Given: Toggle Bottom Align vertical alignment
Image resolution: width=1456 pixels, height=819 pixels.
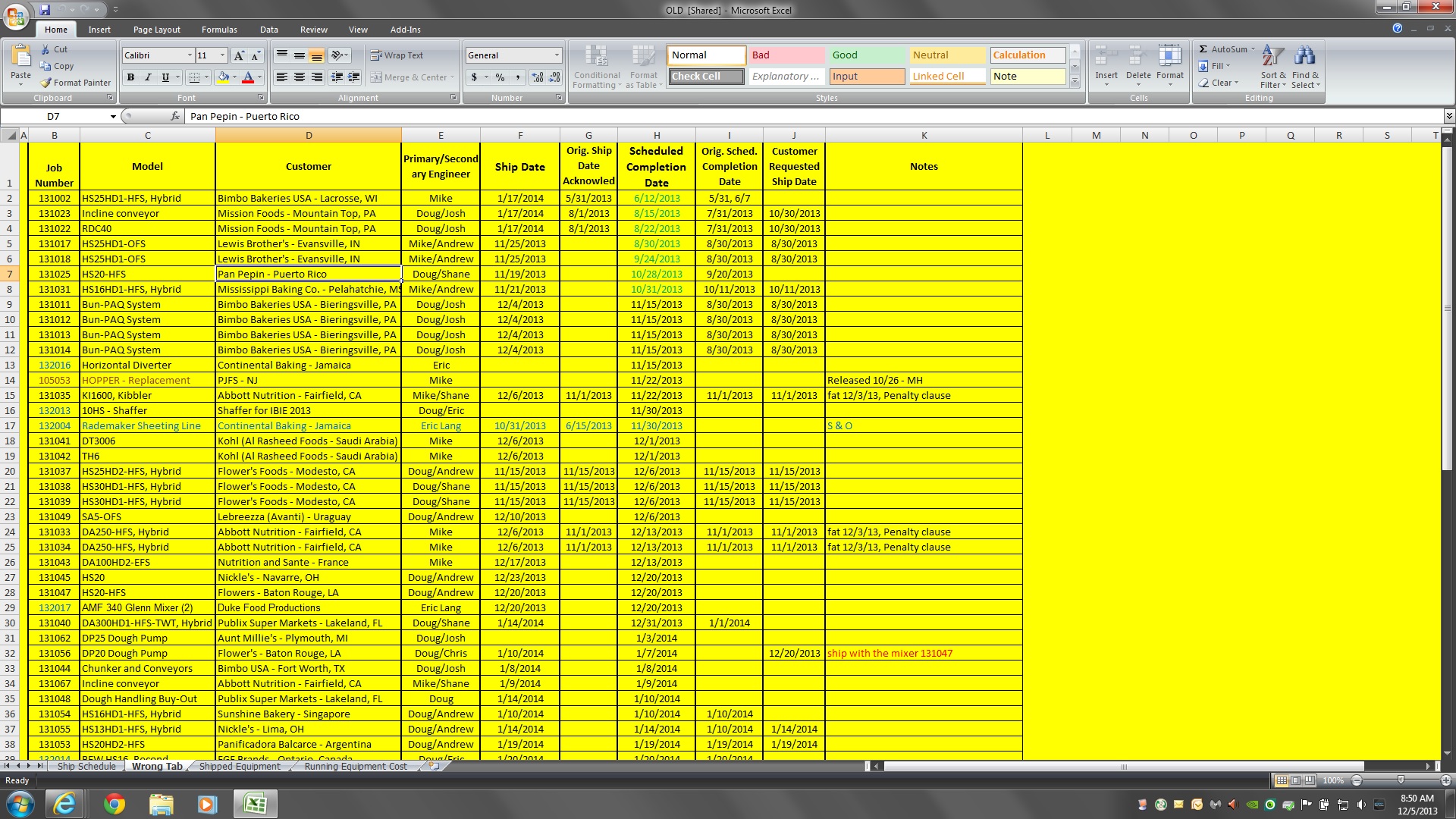Looking at the screenshot, I should [317, 55].
